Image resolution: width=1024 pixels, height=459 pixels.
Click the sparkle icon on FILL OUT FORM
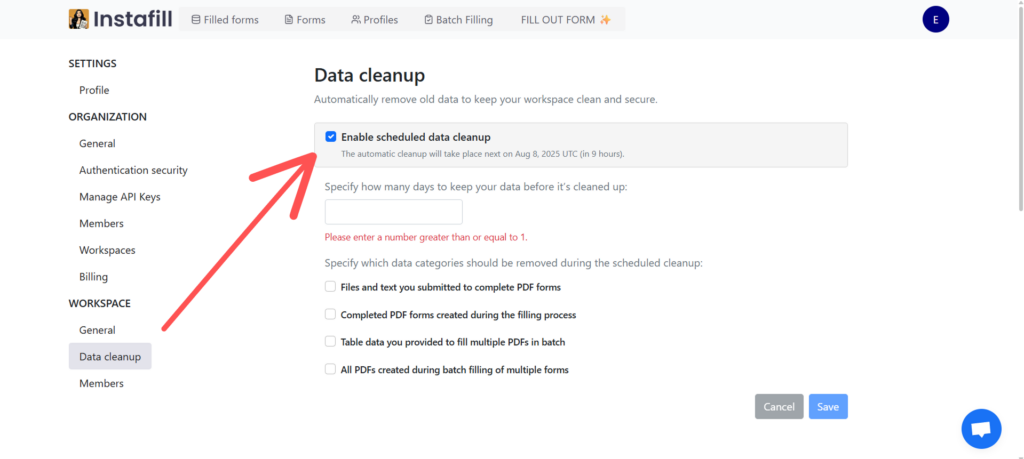[605, 20]
